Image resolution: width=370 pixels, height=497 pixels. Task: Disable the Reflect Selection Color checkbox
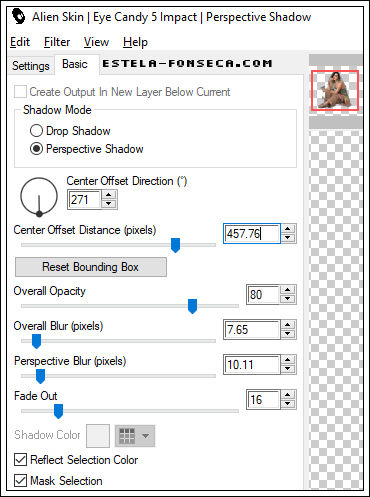click(20, 460)
